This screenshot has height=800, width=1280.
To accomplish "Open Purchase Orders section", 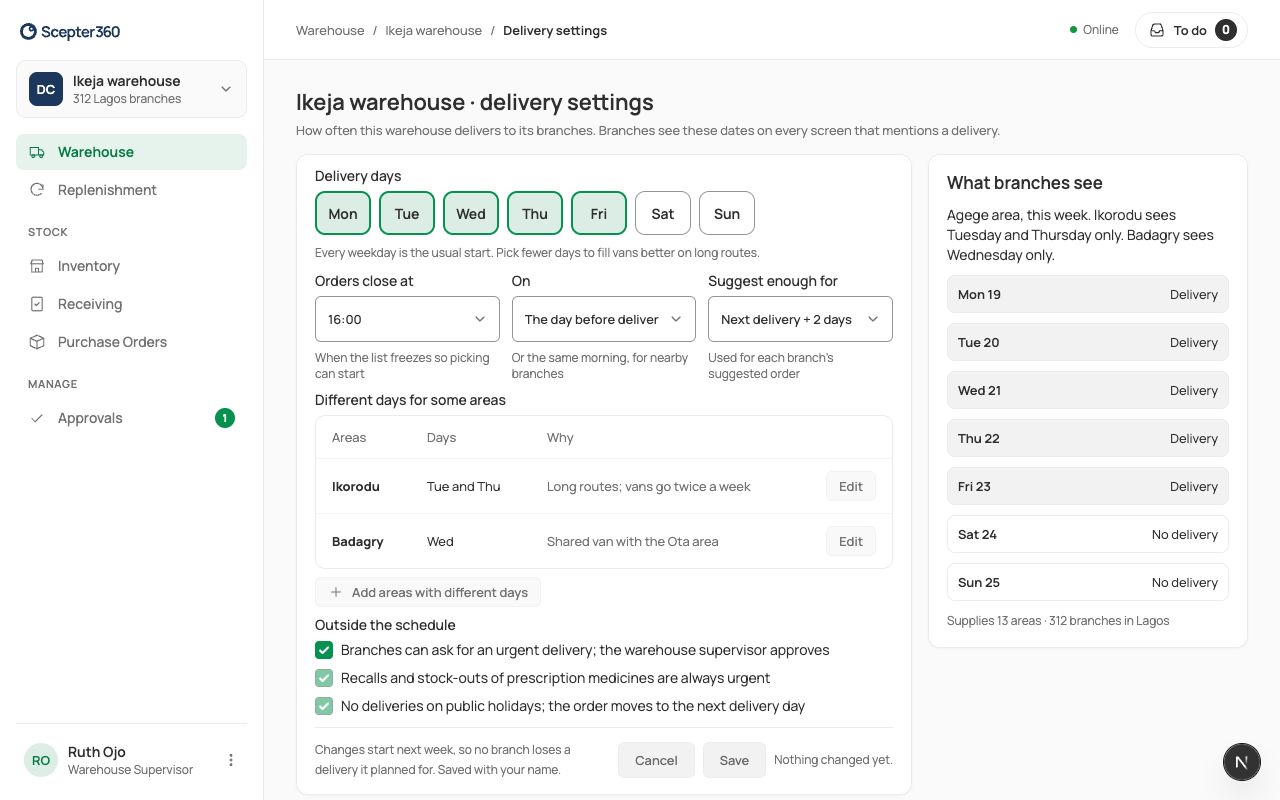I will (x=131, y=342).
